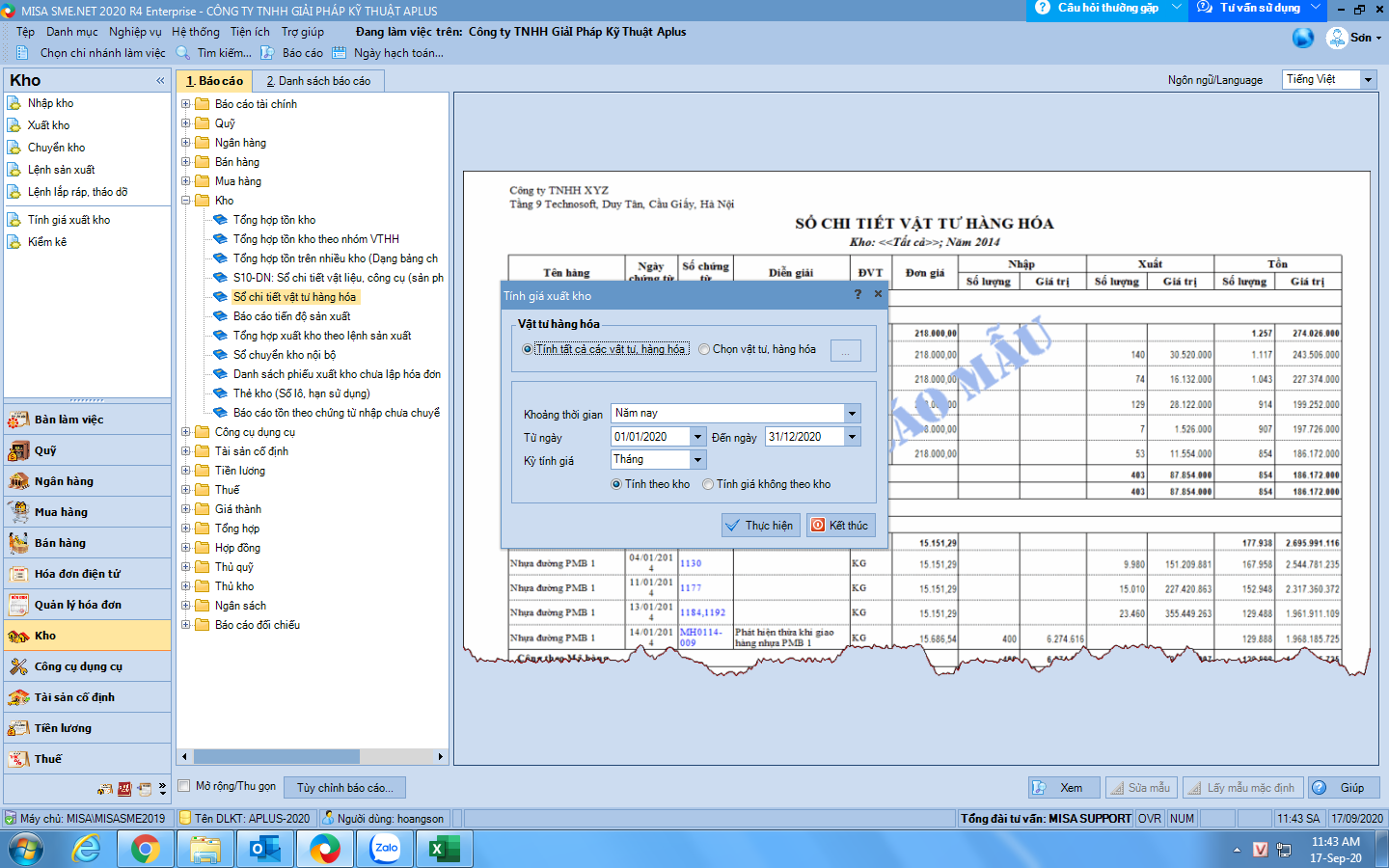This screenshot has height=868, width=1389.
Task: Switch to Danh sách báo cáo tab
Action: [318, 81]
